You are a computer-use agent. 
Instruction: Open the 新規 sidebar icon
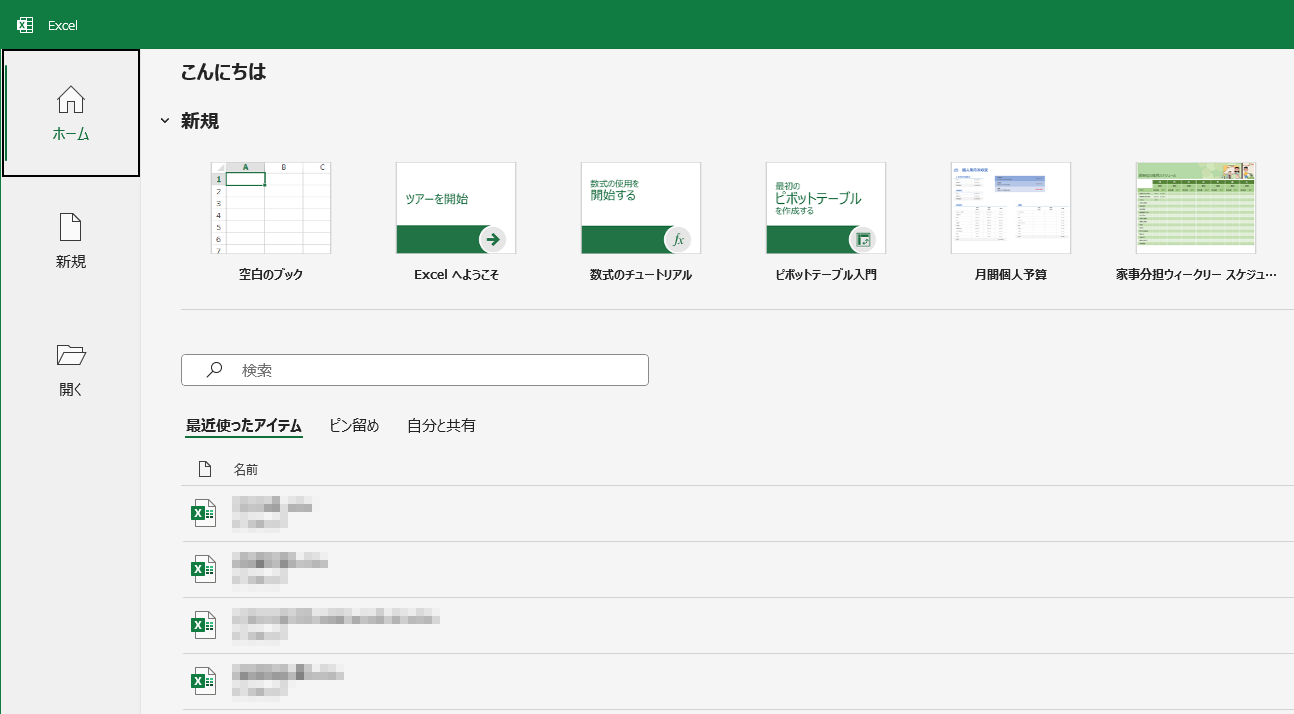click(70, 238)
